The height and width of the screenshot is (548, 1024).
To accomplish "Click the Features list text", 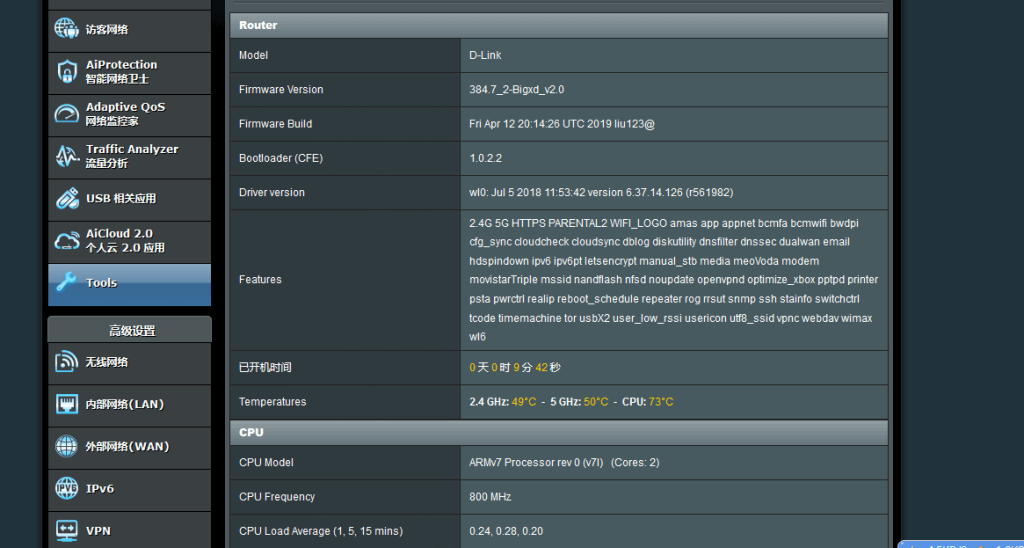I will pyautogui.click(x=673, y=280).
